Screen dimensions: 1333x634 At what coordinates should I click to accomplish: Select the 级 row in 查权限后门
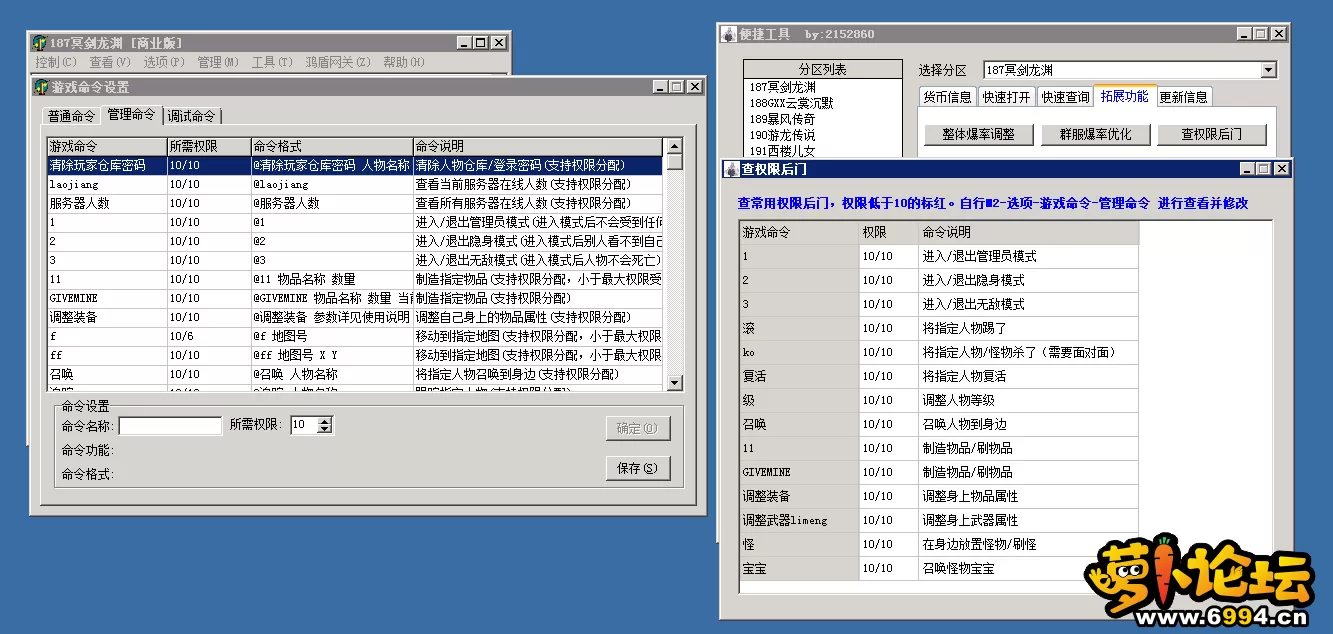(x=938, y=400)
